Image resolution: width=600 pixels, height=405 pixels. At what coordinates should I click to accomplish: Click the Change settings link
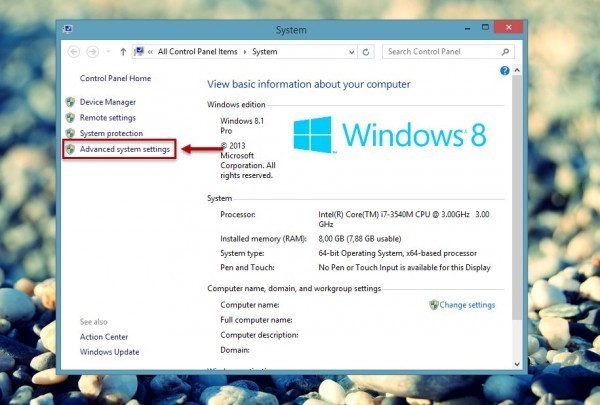pyautogui.click(x=467, y=305)
